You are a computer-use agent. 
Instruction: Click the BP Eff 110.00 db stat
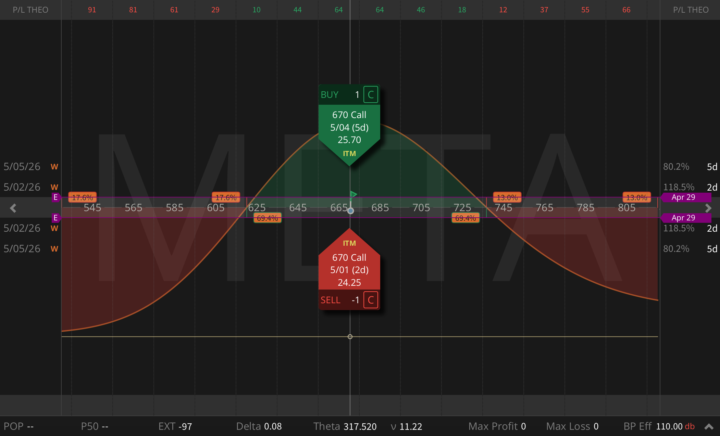(x=659, y=426)
